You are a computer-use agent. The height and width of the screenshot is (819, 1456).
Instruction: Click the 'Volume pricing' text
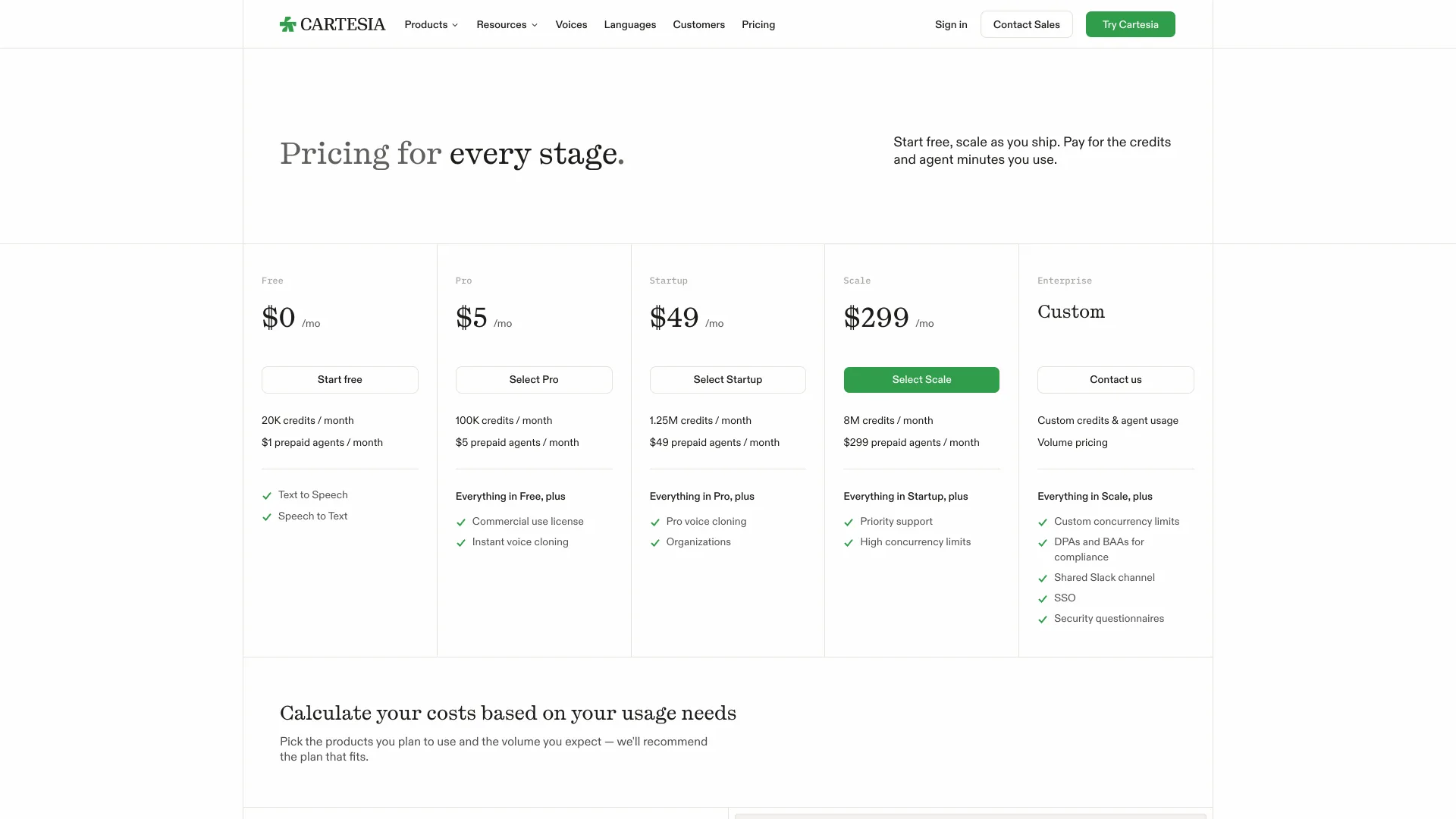[1072, 442]
